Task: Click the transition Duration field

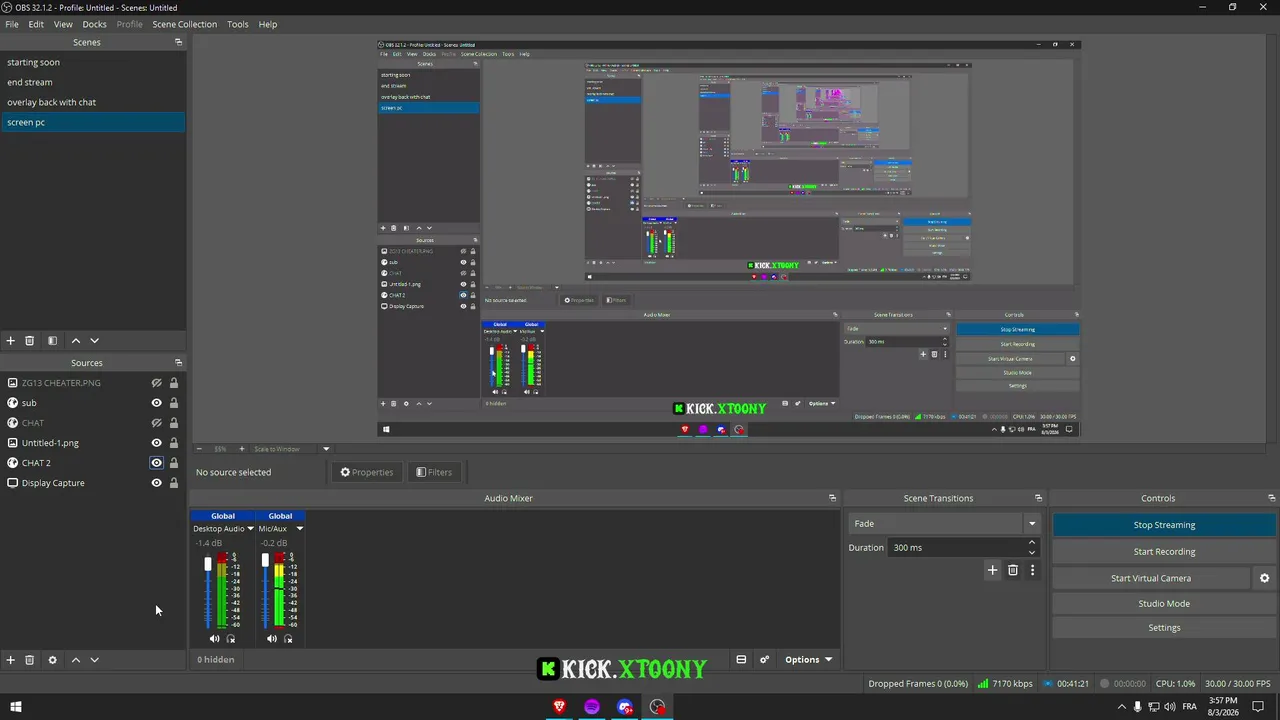Action: [x=957, y=548]
